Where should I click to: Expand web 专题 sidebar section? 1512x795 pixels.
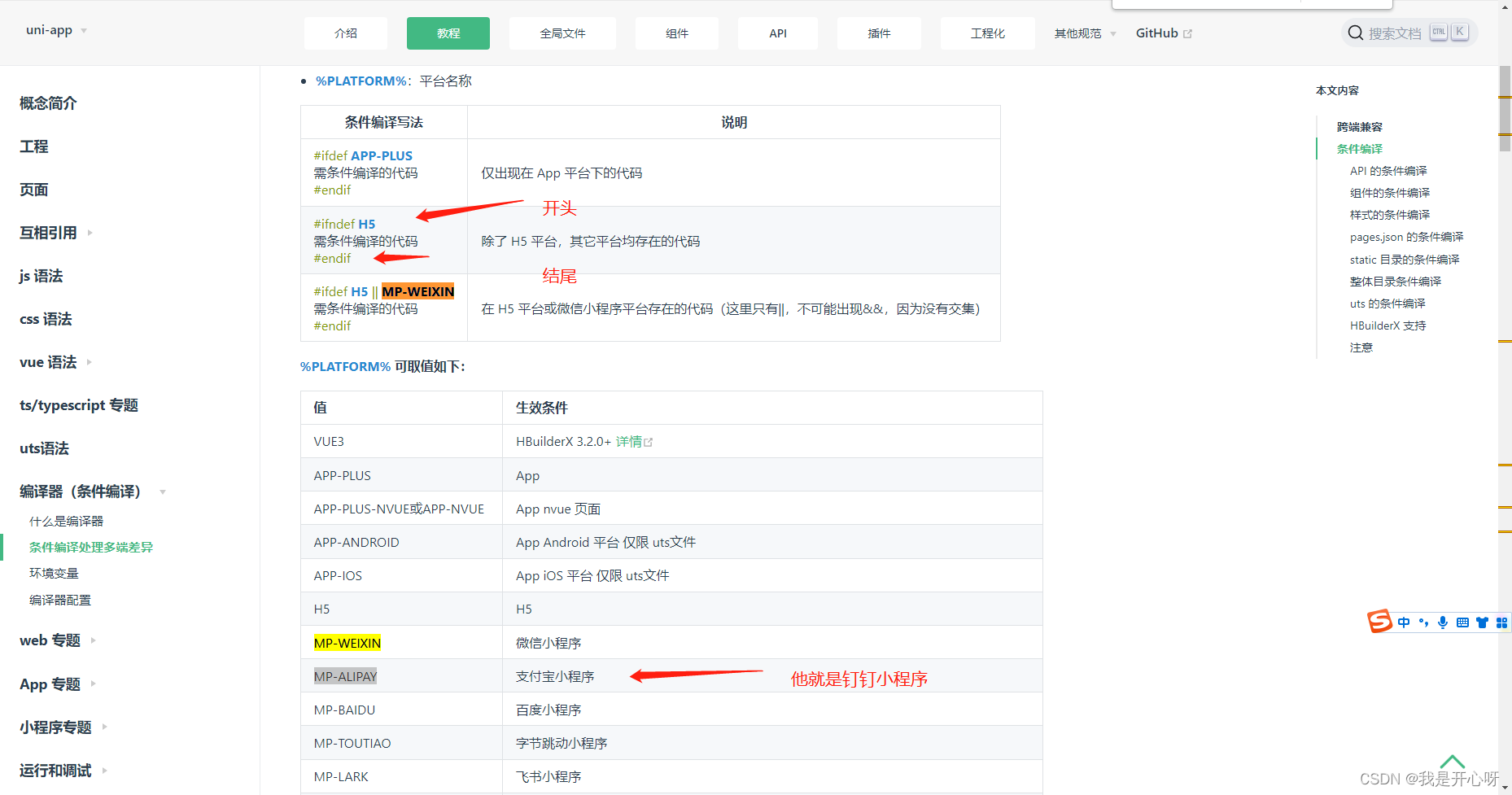(93, 640)
